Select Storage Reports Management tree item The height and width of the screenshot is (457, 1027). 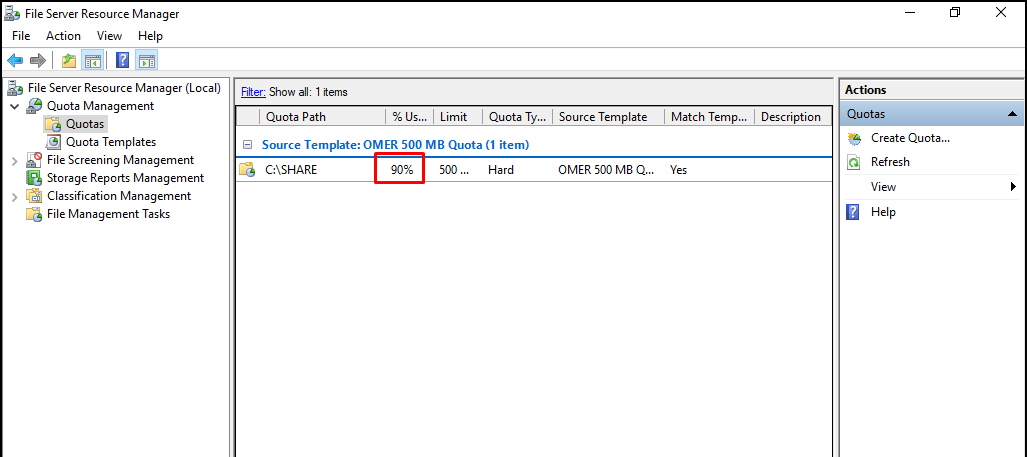pos(126,178)
